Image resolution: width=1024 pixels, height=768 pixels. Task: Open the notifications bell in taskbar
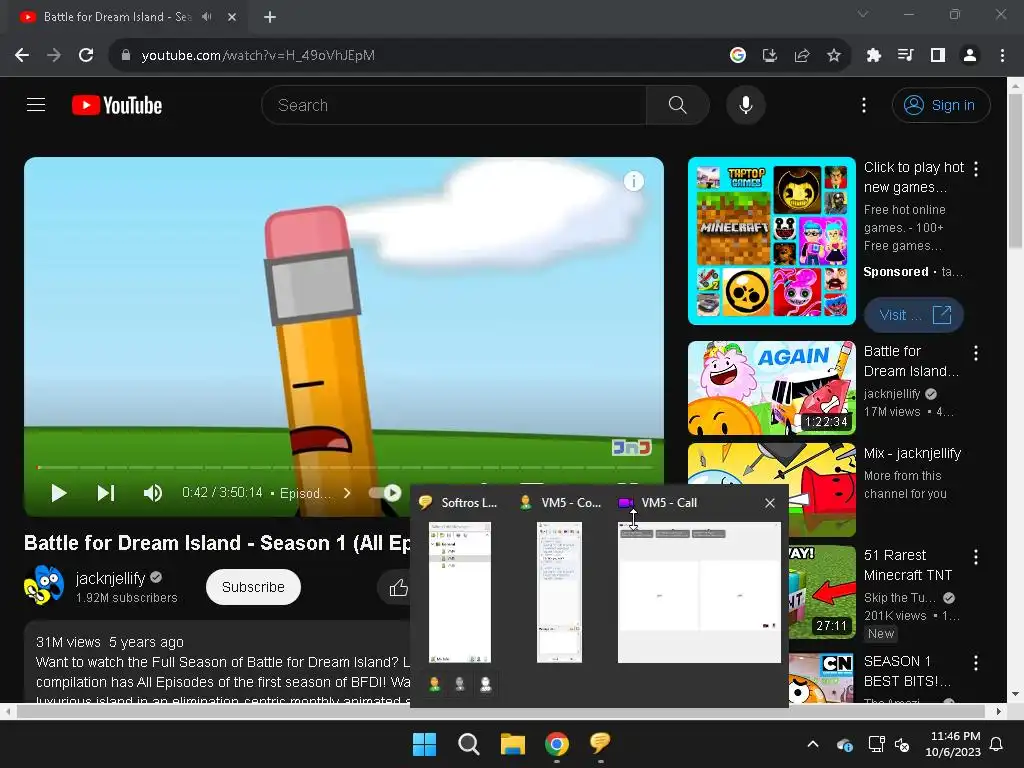pos(997,744)
